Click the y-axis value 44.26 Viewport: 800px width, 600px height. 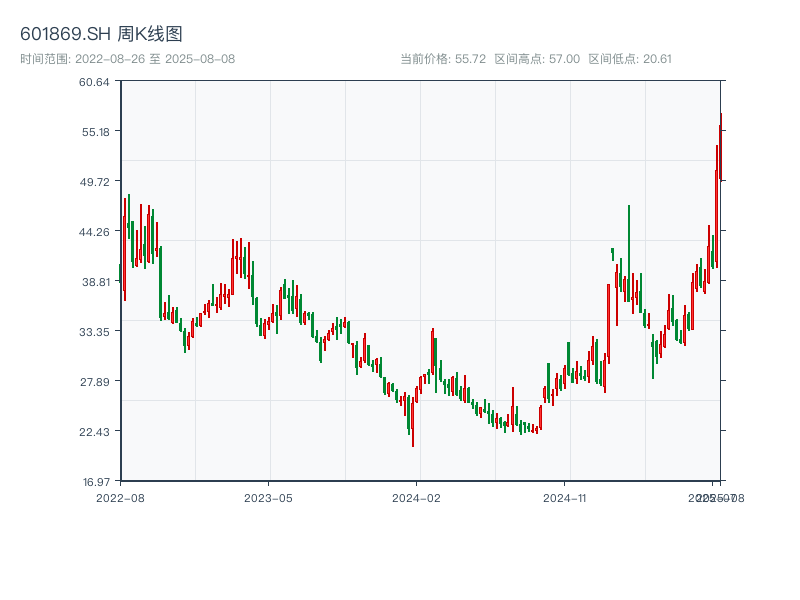tap(94, 232)
